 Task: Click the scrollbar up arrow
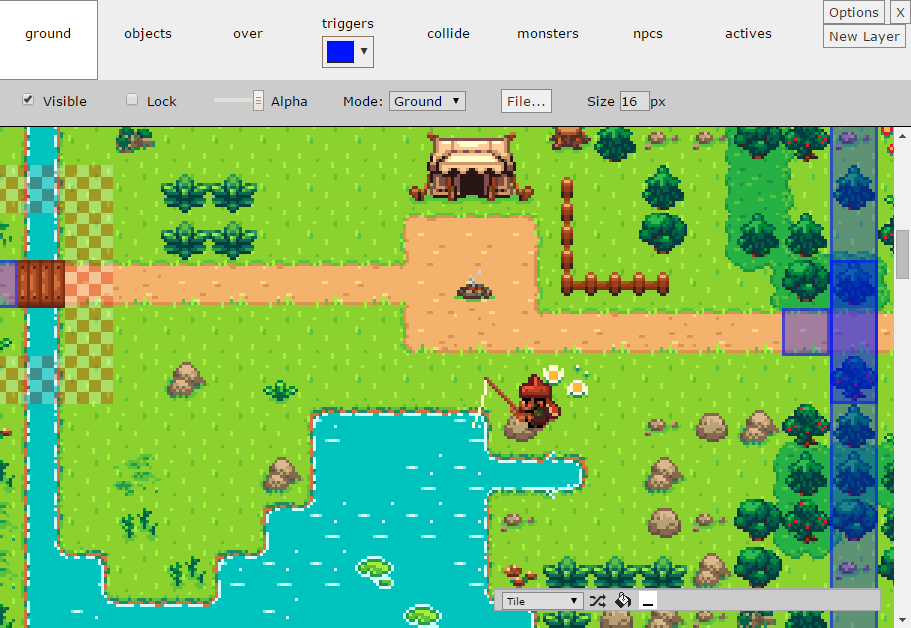pos(902,137)
